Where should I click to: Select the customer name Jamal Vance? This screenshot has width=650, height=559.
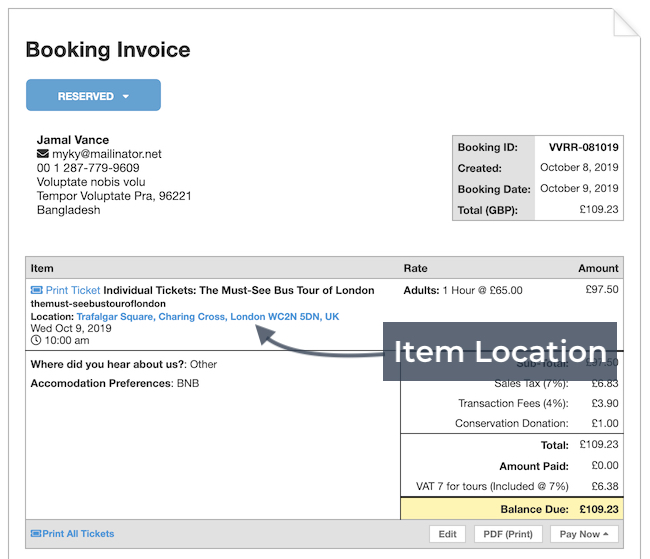click(x=73, y=140)
